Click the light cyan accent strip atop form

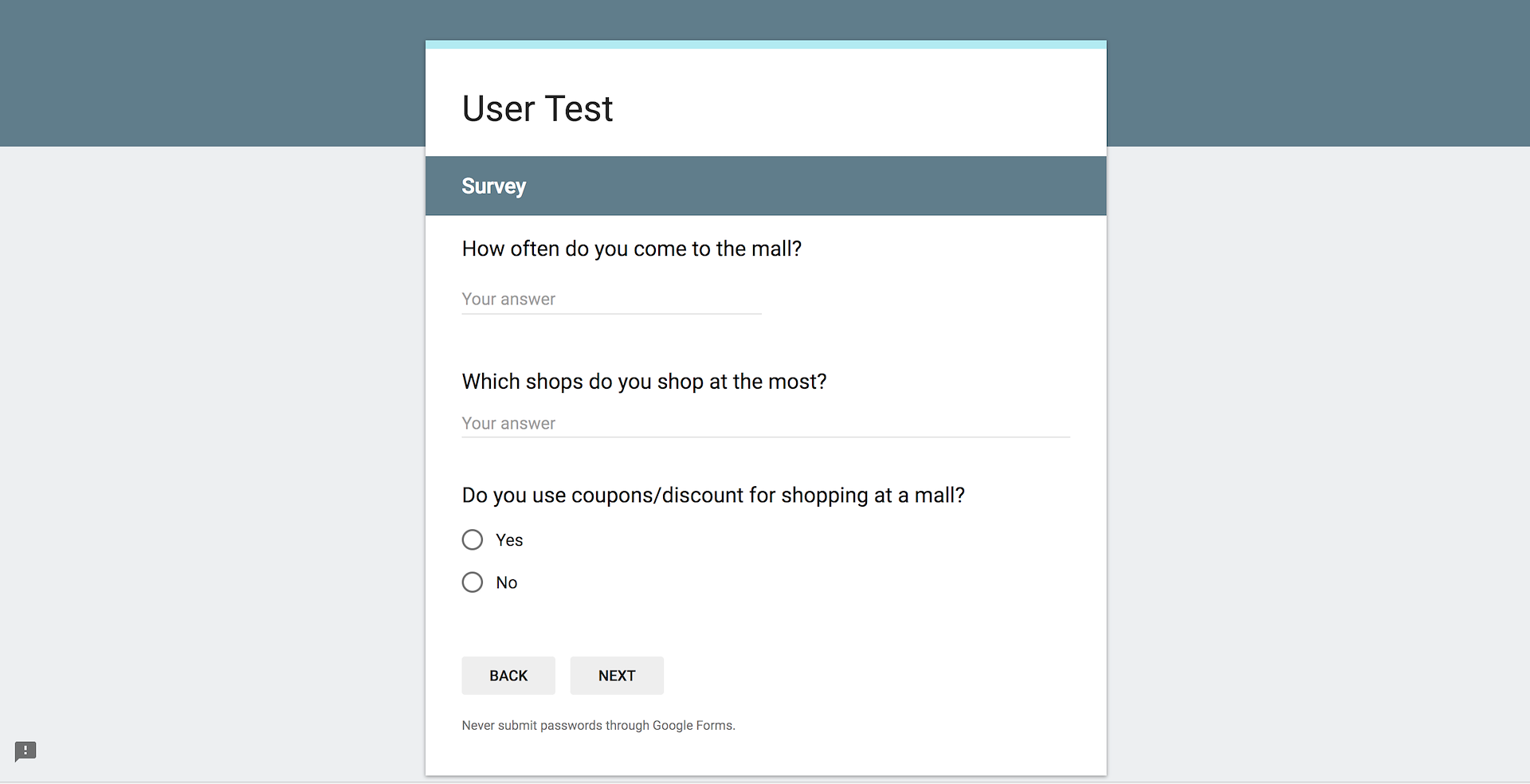click(x=765, y=45)
